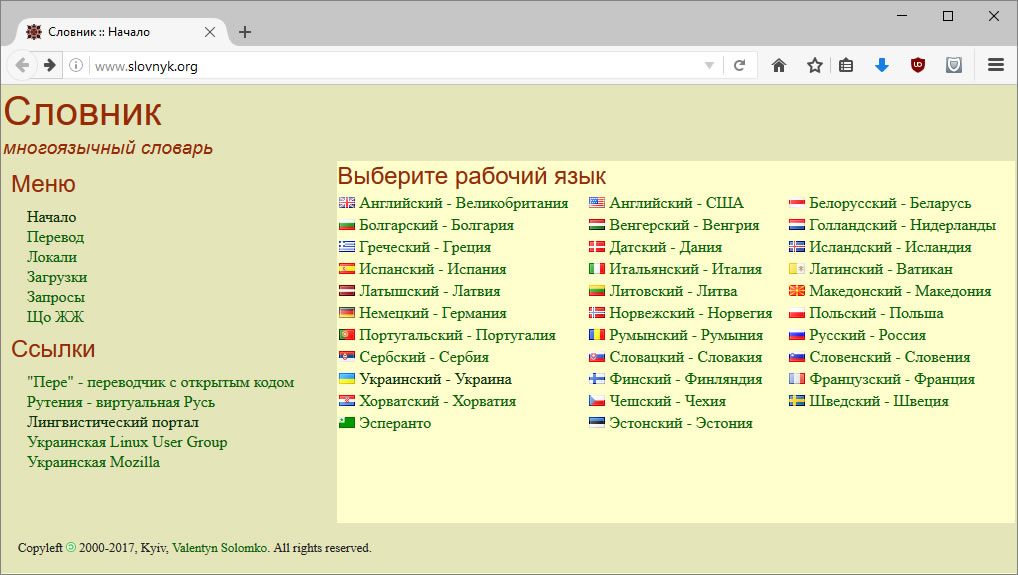
Task: Open the Pocket toolbar icon
Action: pos(954,65)
